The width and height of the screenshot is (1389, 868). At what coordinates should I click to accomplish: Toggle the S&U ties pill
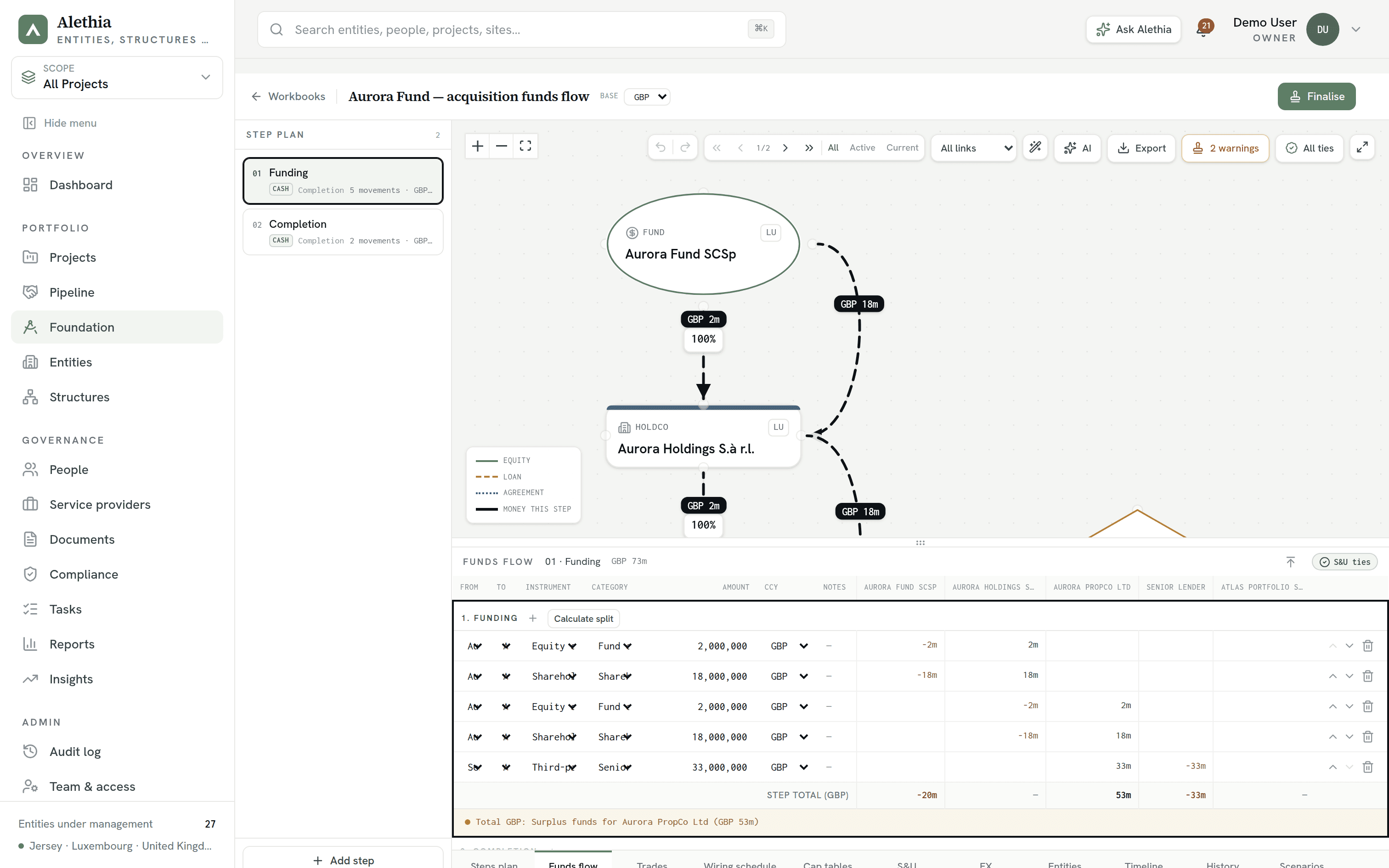click(1345, 562)
